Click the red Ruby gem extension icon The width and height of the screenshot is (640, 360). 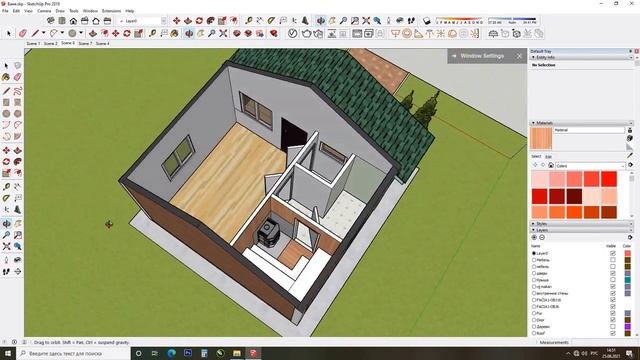[273, 33]
